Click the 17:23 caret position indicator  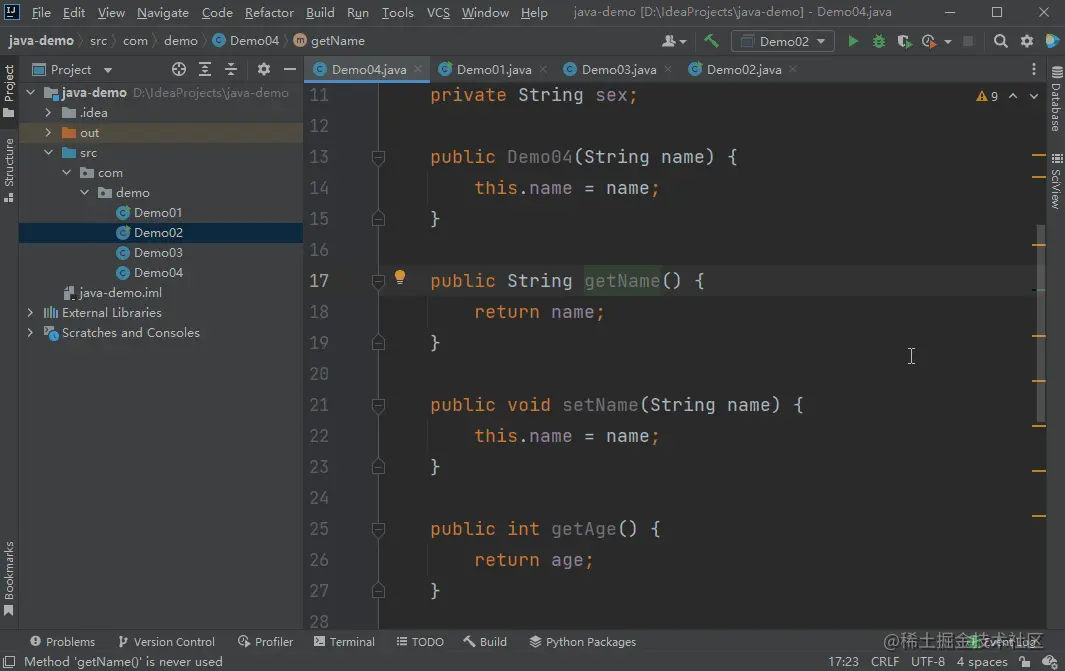[x=843, y=661]
